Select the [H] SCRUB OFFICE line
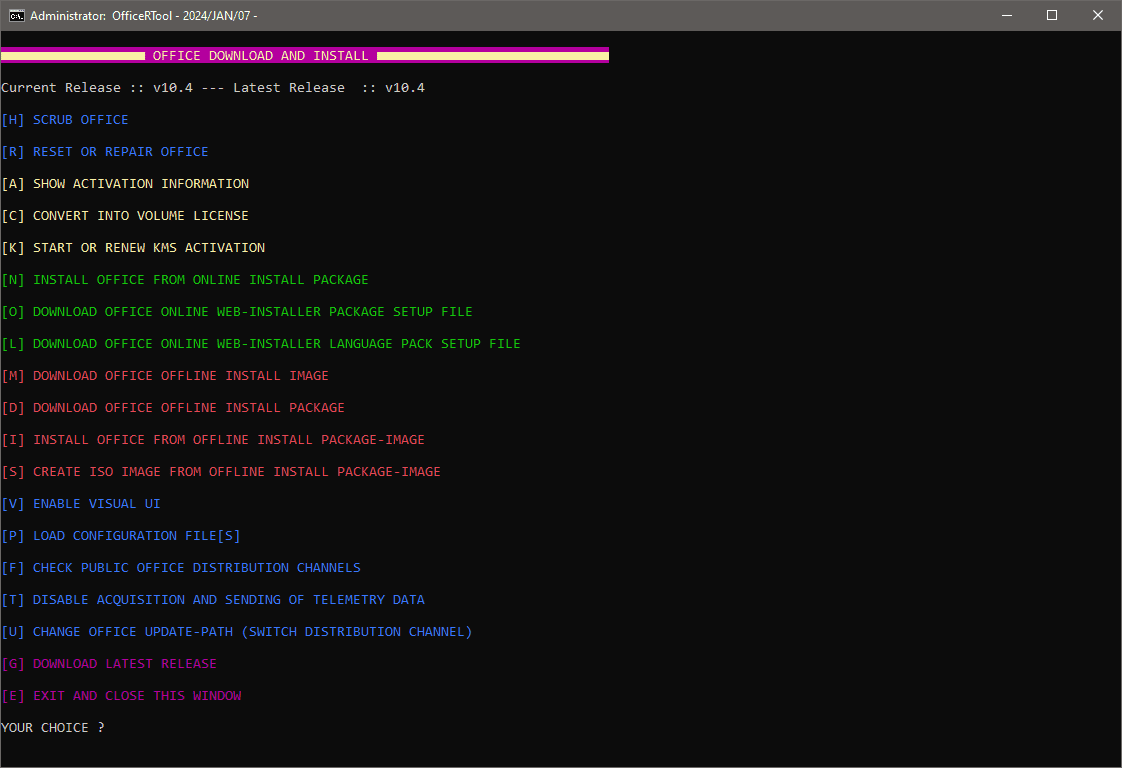 point(65,120)
